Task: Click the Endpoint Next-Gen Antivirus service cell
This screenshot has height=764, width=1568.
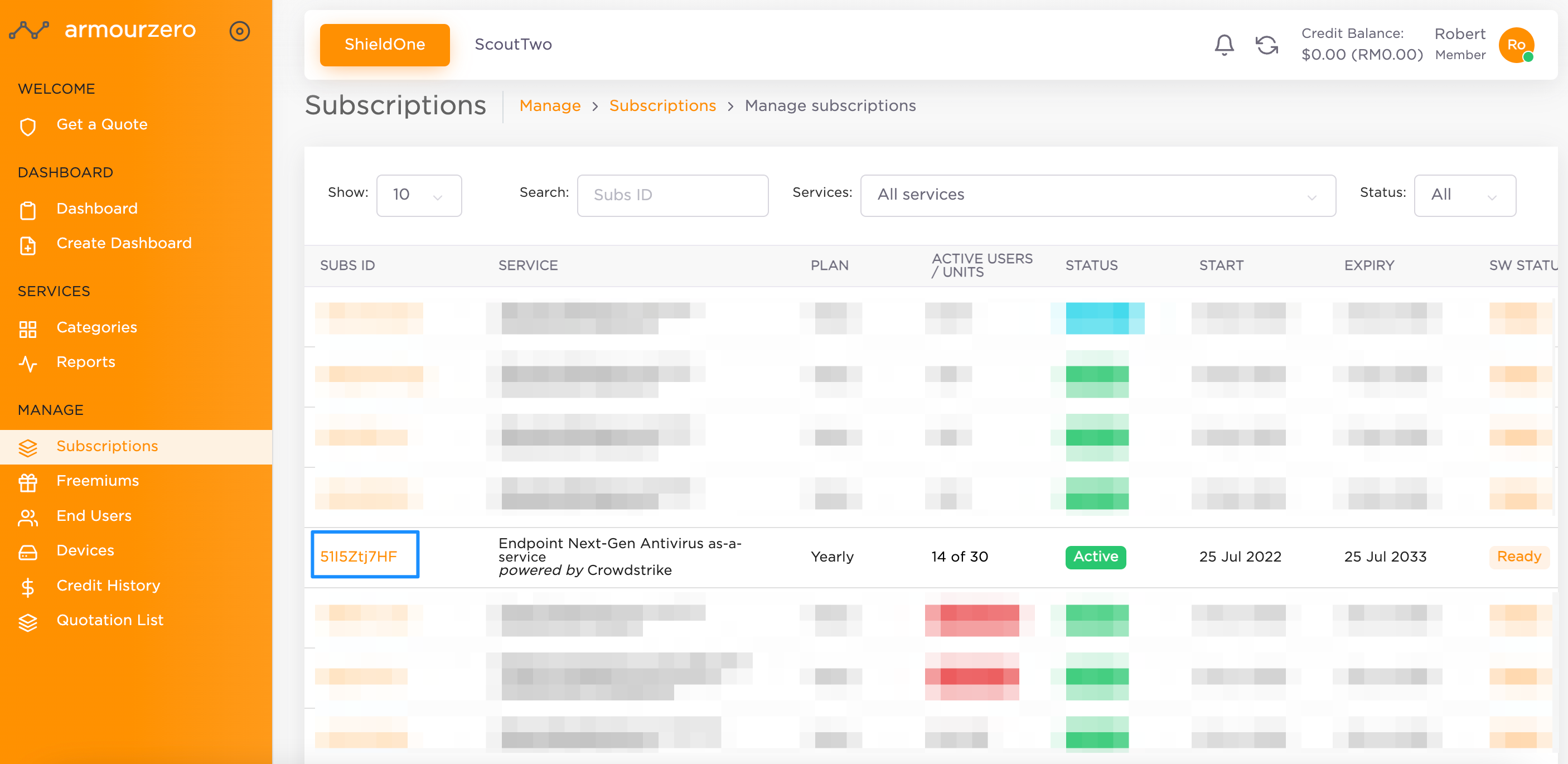Action: 620,557
